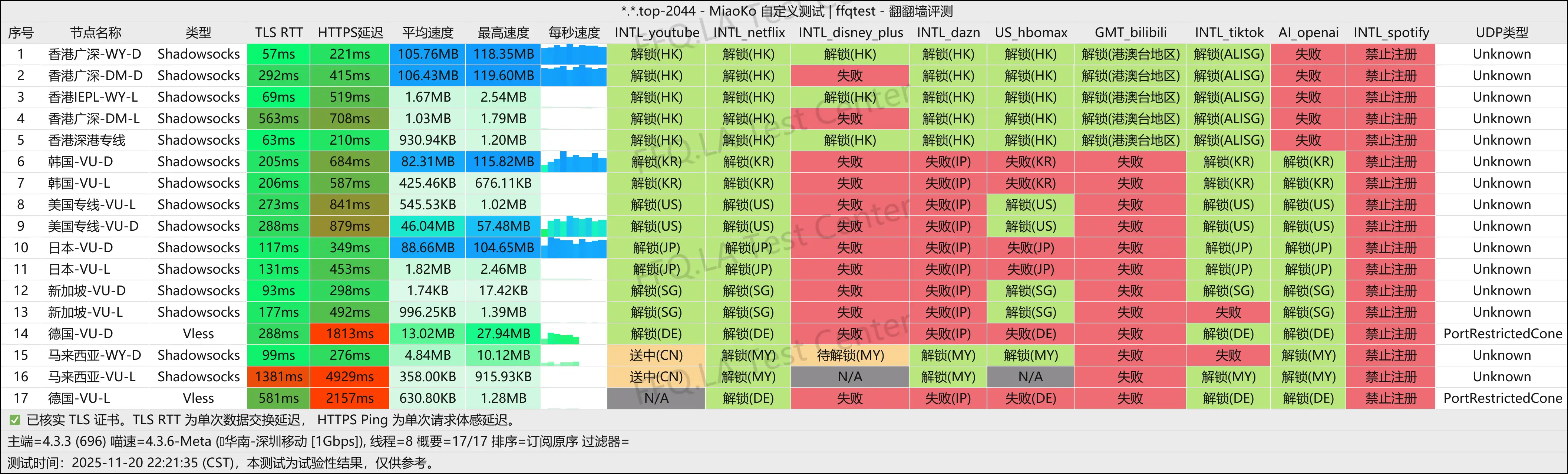Click 失败 disney_plus cell for 韩国-VU-D
The height and width of the screenshot is (474, 1568).
click(850, 161)
